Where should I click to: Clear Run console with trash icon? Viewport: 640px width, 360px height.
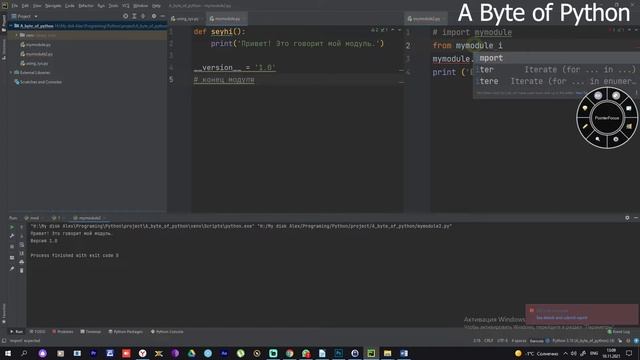pos(22,270)
